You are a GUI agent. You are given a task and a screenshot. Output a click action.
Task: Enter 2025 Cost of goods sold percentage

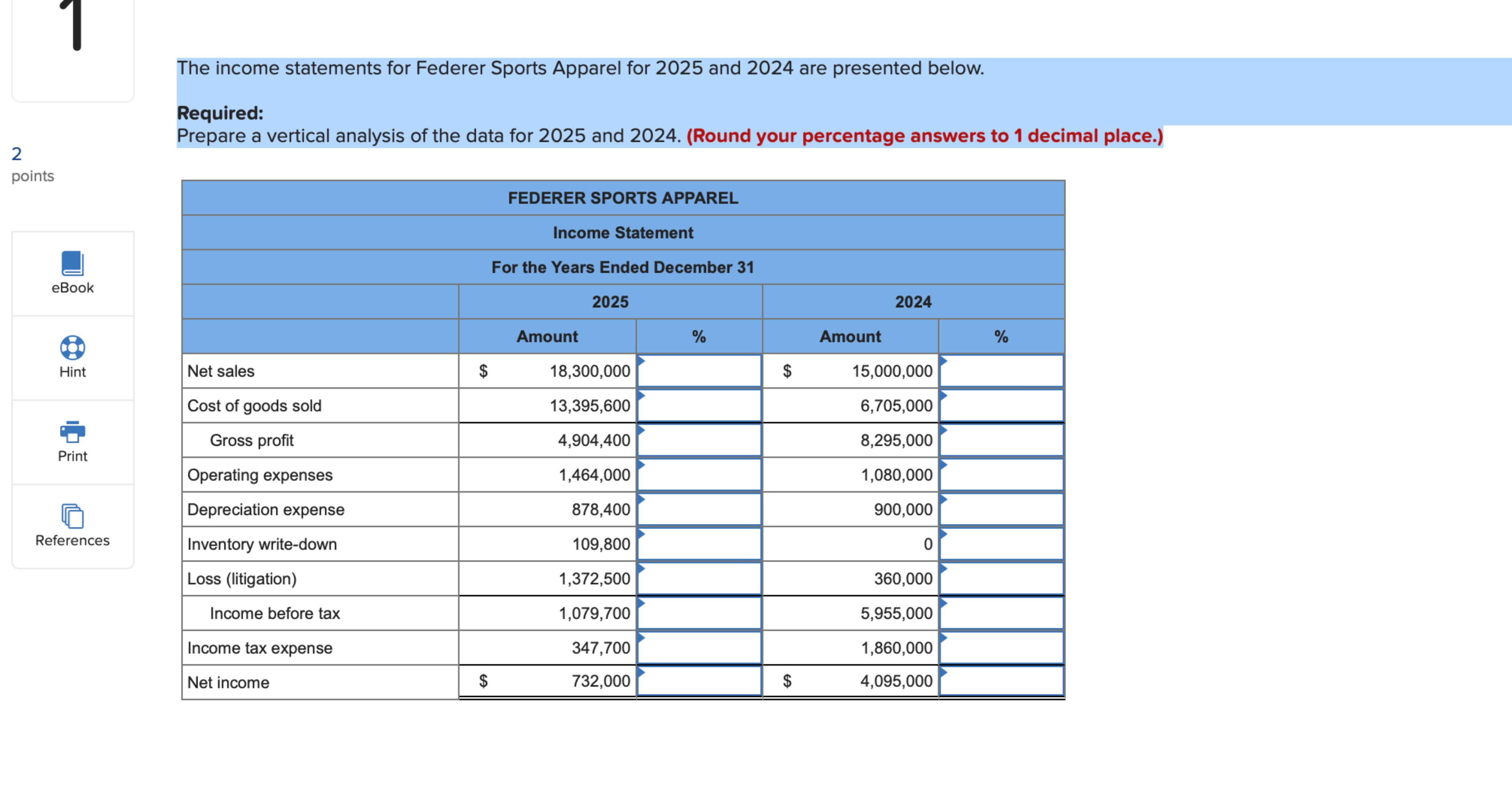point(699,406)
